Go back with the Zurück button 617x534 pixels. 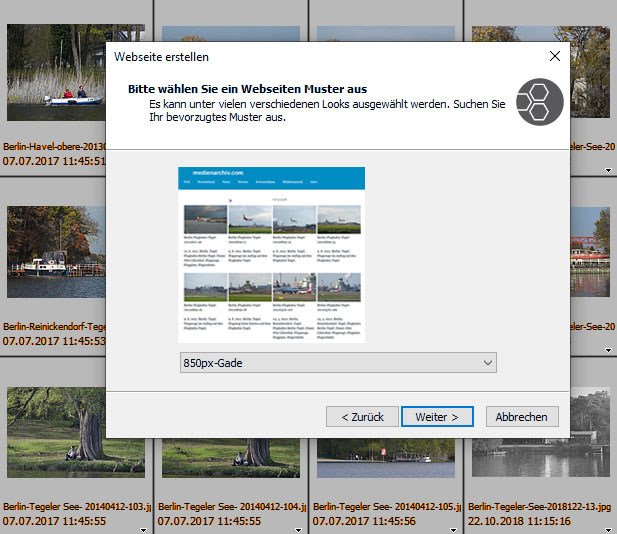[x=360, y=416]
